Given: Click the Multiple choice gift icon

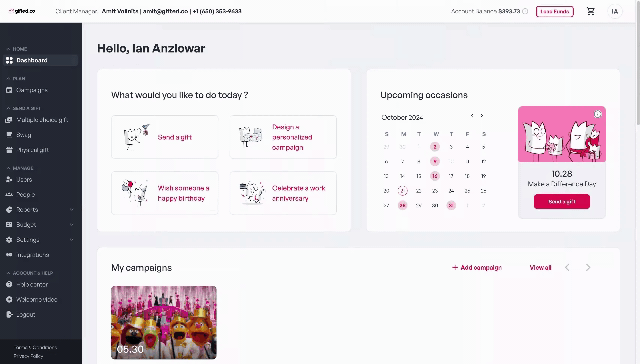Looking at the screenshot, I should point(9,120).
